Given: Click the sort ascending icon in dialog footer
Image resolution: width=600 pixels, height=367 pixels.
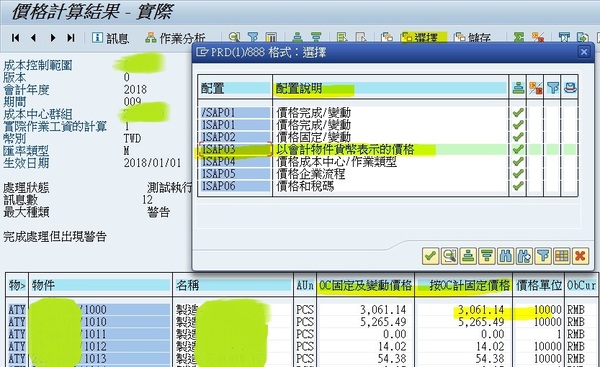Looking at the screenshot, I should click(468, 256).
